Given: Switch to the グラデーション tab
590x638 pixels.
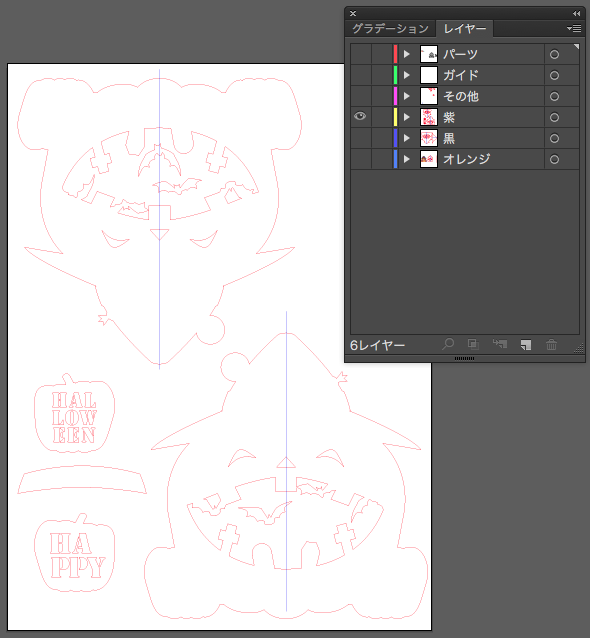Looking at the screenshot, I should coord(390,28).
